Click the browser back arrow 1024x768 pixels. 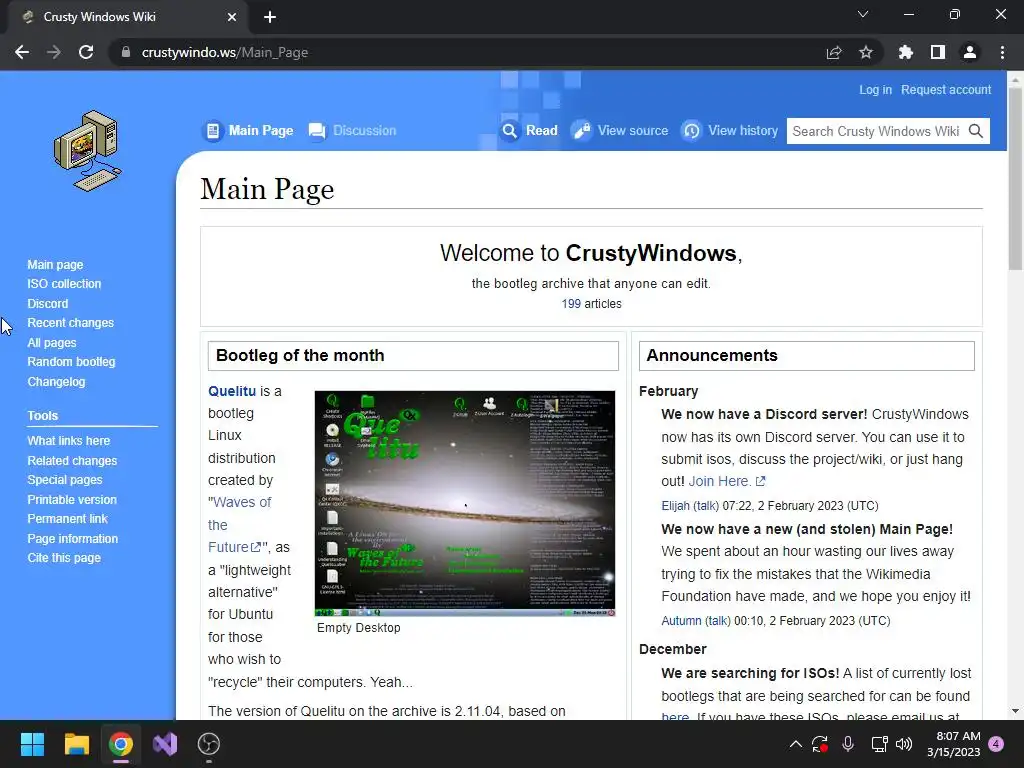pyautogui.click(x=22, y=52)
